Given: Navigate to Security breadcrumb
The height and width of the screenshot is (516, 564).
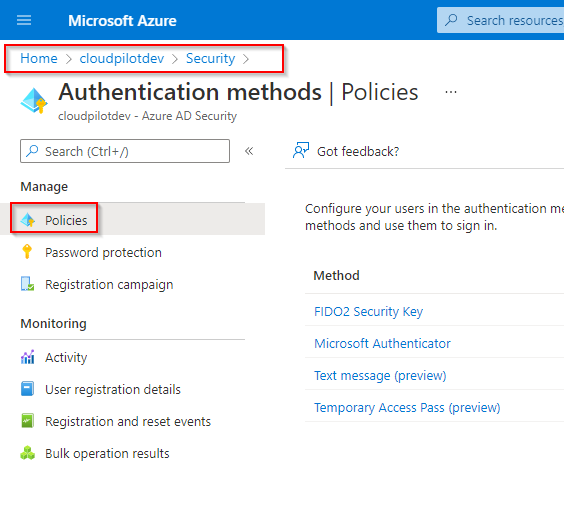Looking at the screenshot, I should pos(210,58).
